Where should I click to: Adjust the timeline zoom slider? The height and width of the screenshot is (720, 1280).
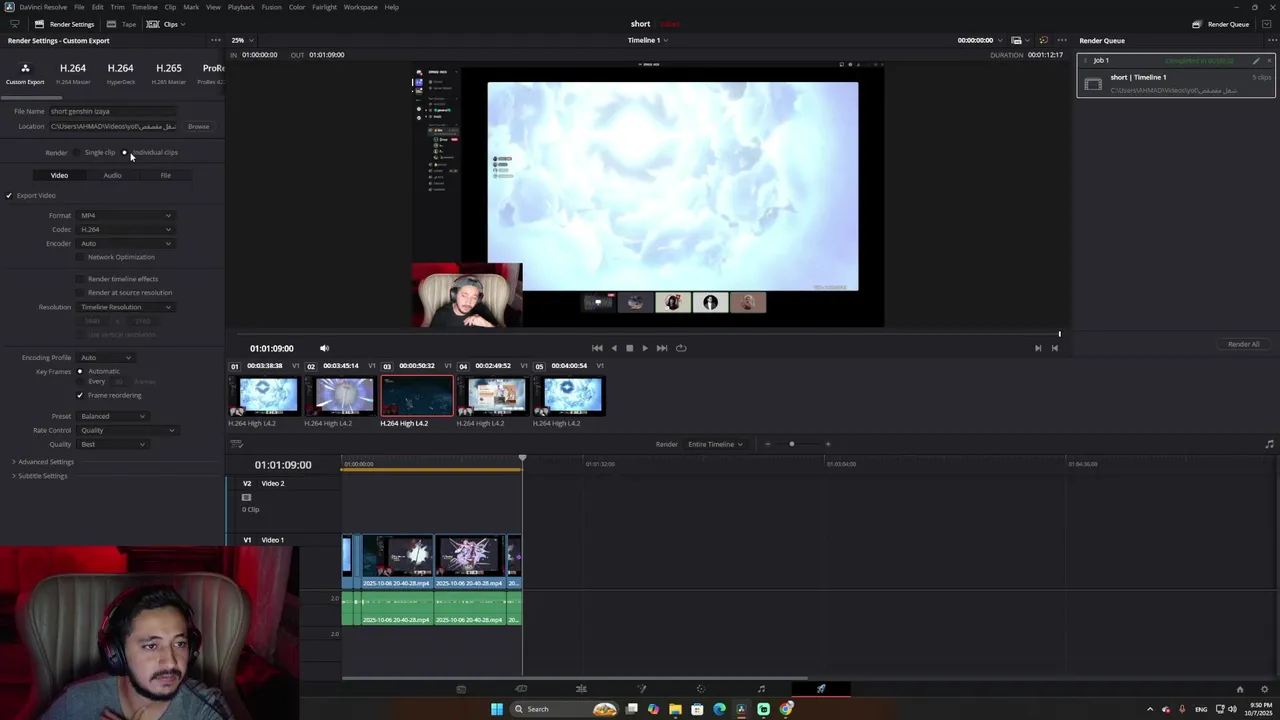pos(791,444)
